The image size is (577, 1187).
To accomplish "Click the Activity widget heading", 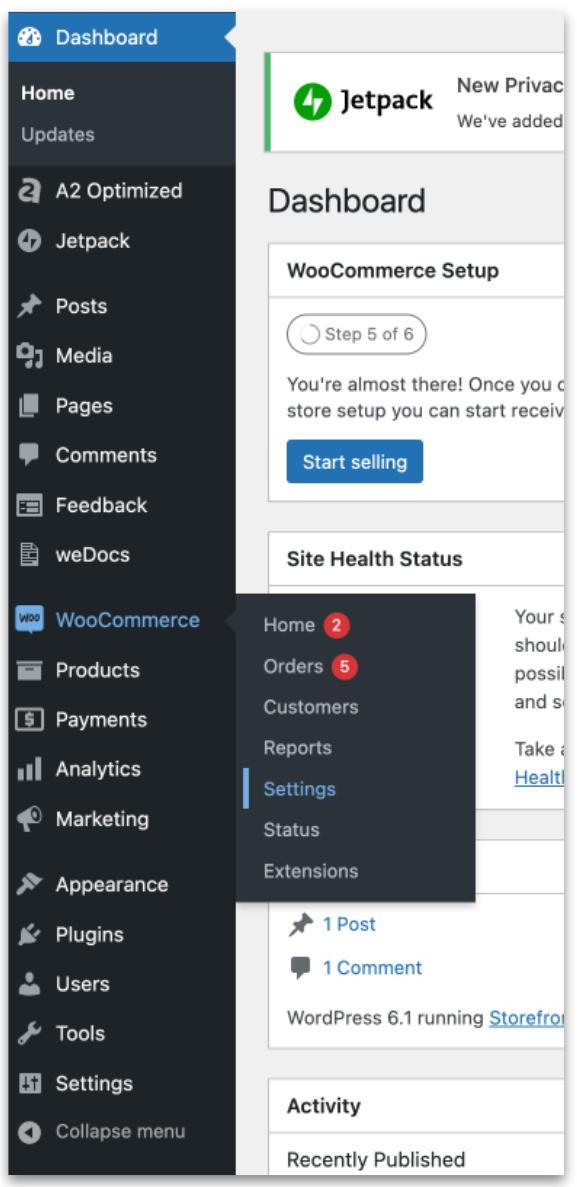I will click(x=323, y=1106).
